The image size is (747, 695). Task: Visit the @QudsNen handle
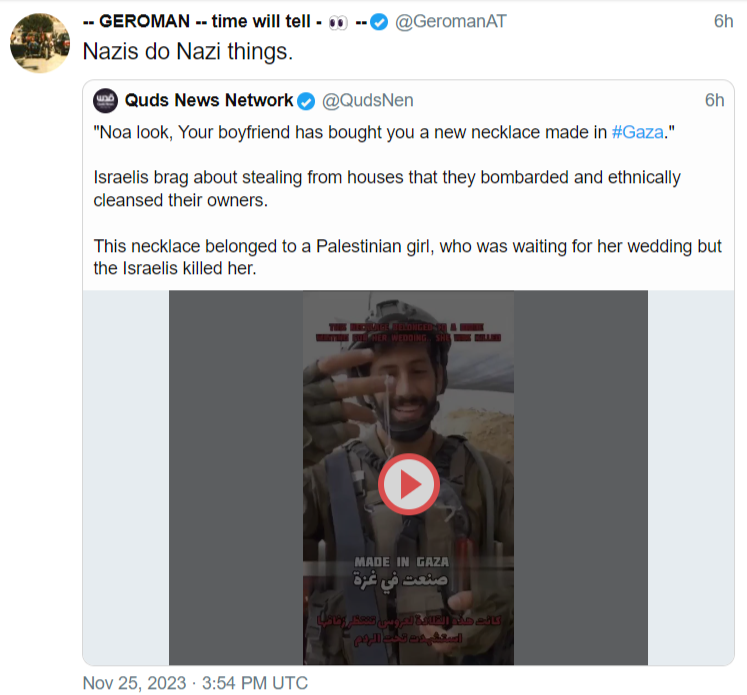pyautogui.click(x=367, y=100)
